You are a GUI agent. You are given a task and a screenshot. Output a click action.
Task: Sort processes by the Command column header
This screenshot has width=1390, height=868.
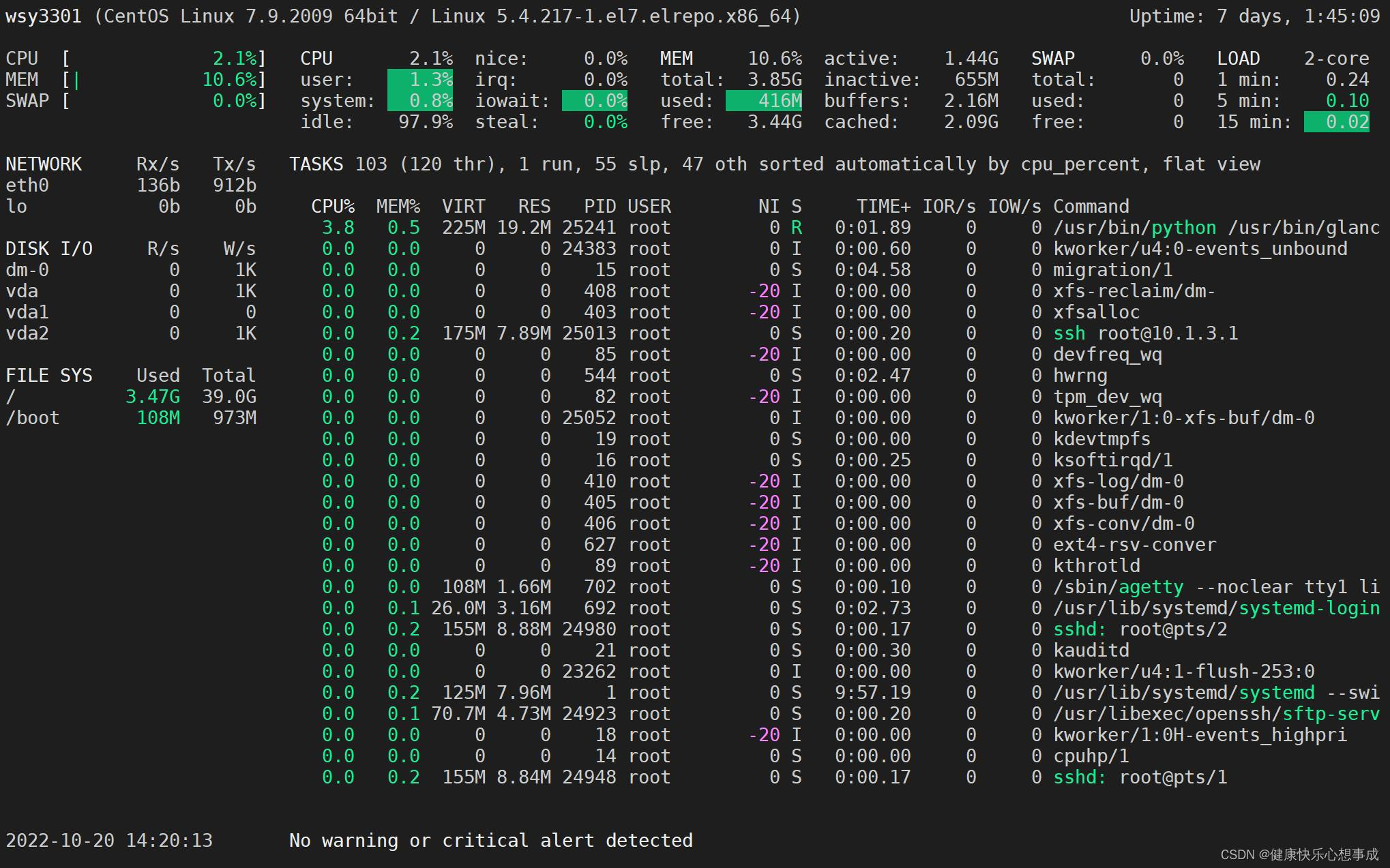click(1089, 206)
